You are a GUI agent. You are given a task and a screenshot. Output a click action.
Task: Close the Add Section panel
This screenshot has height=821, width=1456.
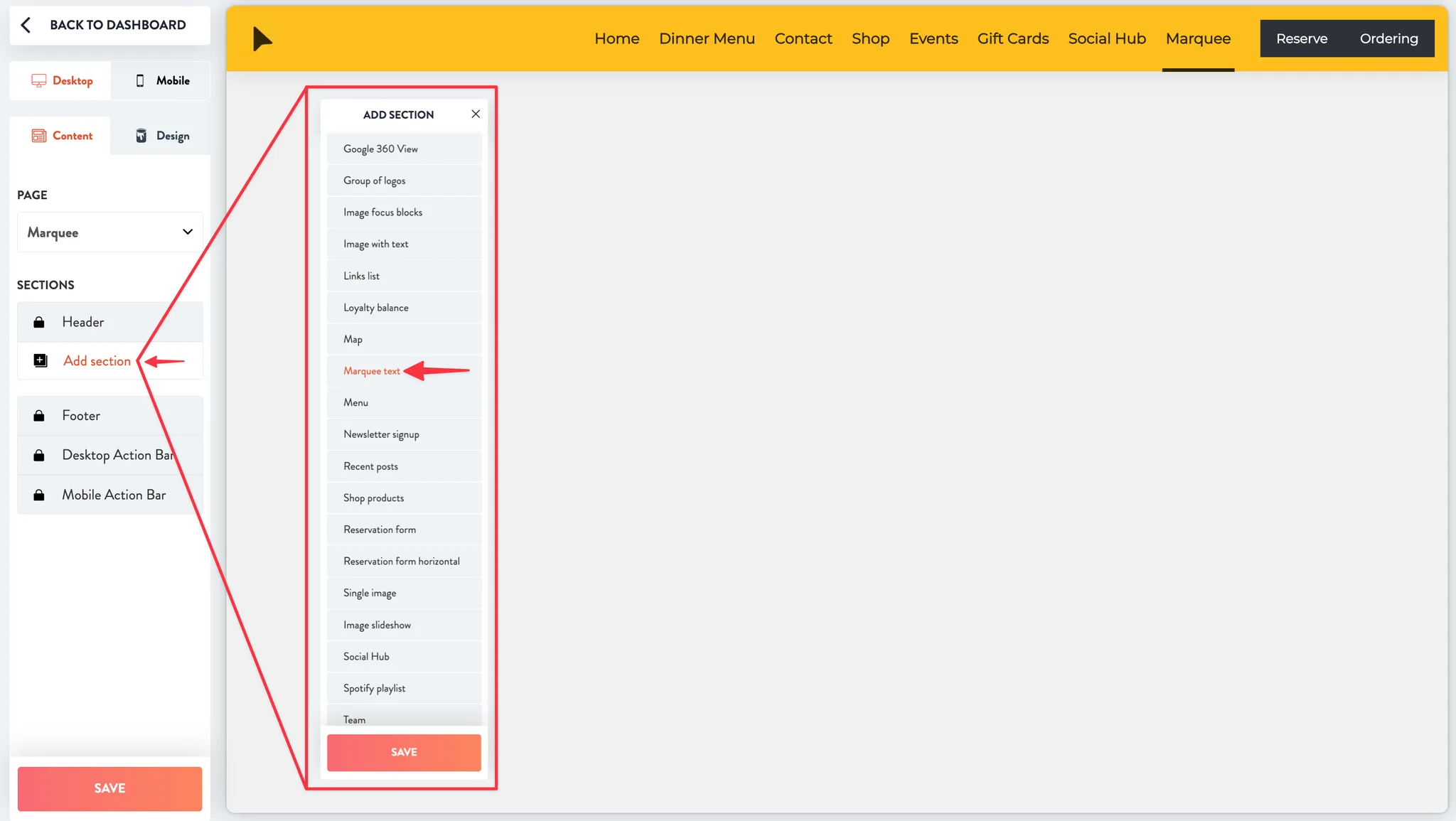pyautogui.click(x=476, y=114)
